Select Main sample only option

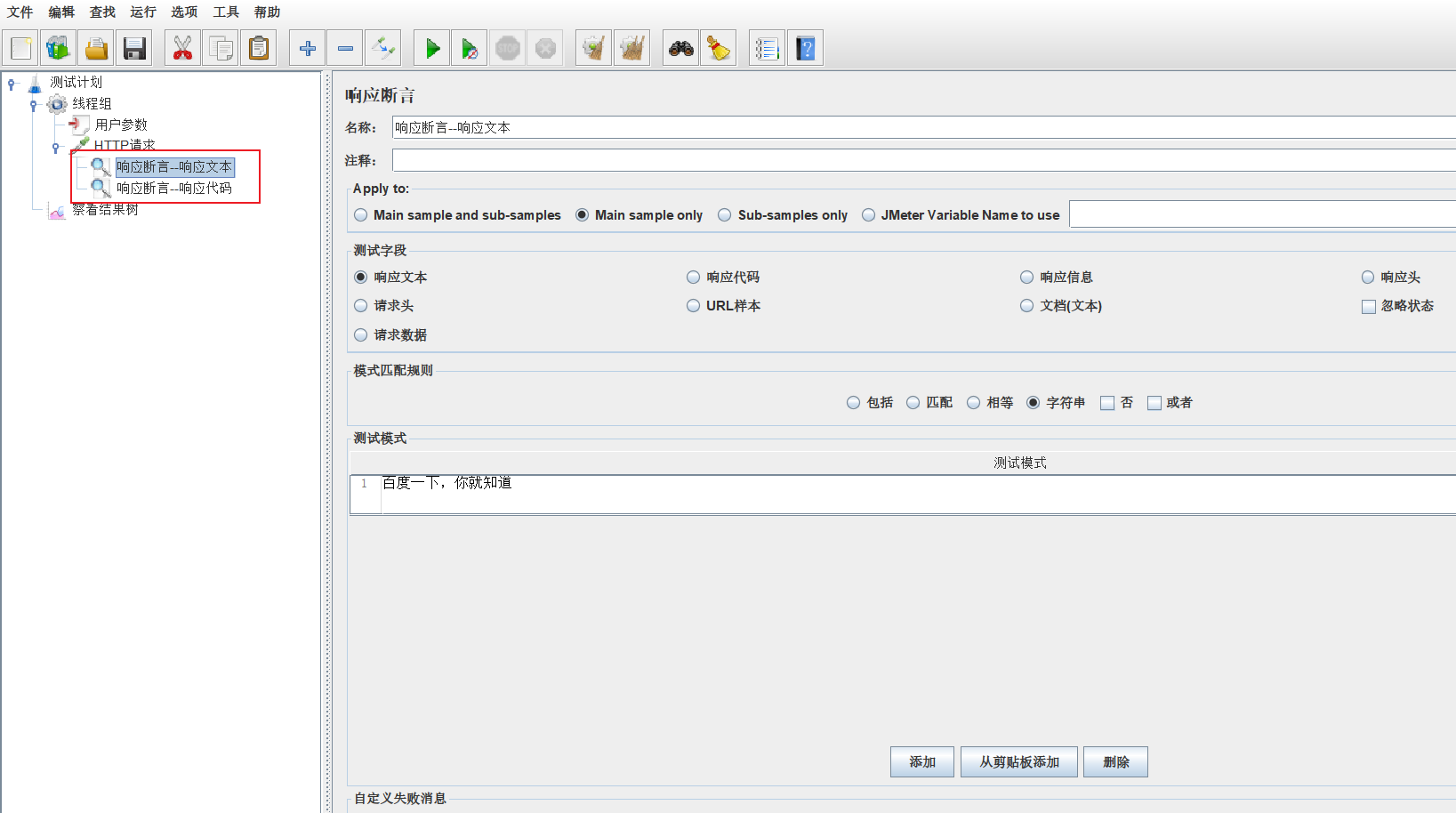[639, 215]
